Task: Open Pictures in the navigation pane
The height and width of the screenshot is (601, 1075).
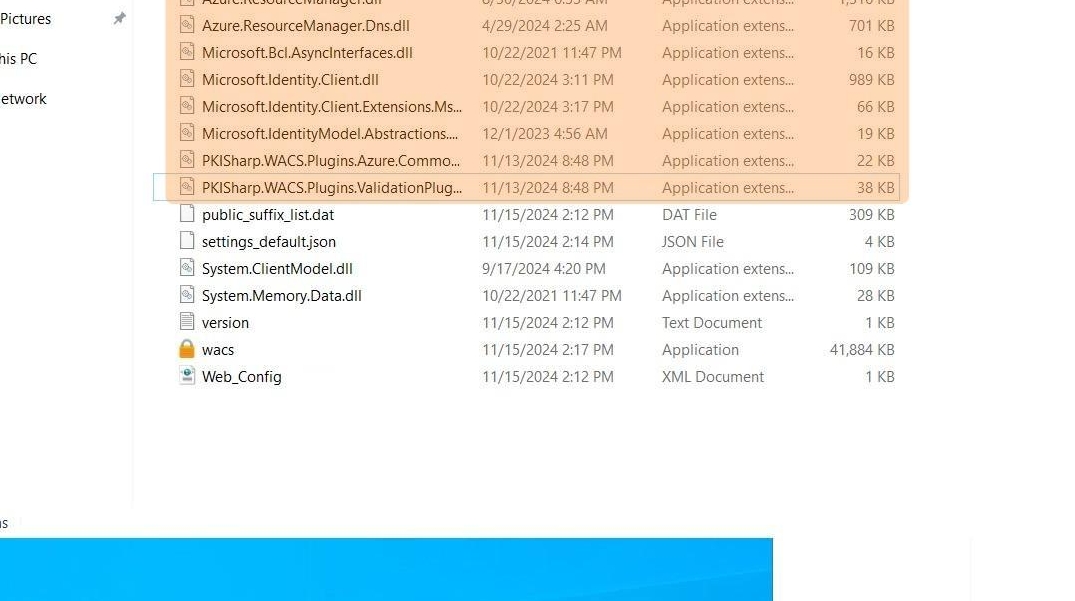Action: 25,19
